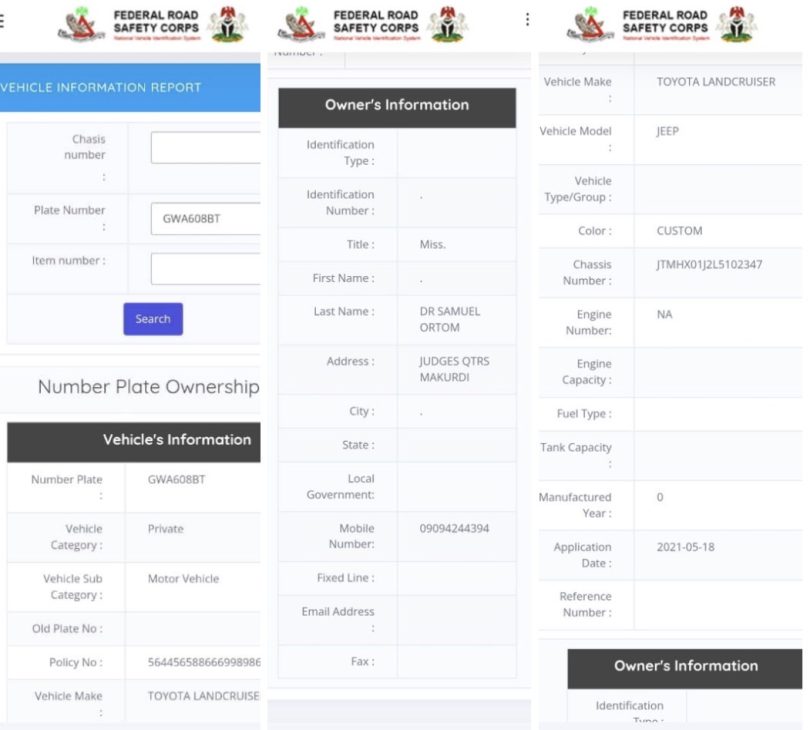Select the Item number input field
The image size is (810, 730).
pyautogui.click(x=206, y=269)
